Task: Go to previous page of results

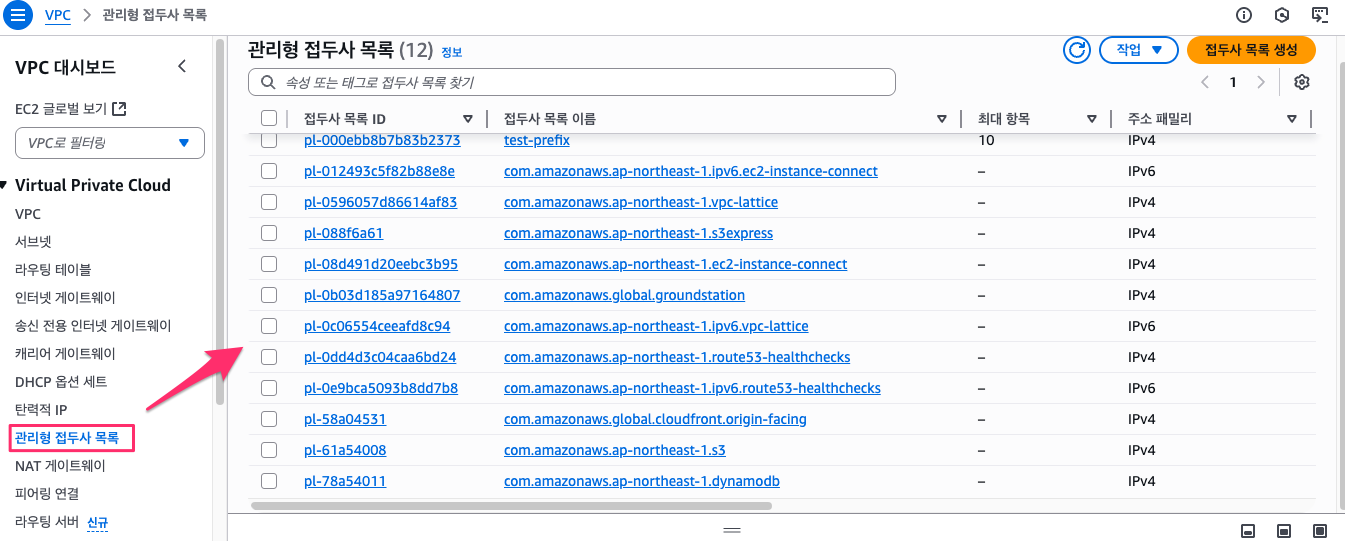Action: tap(1205, 82)
